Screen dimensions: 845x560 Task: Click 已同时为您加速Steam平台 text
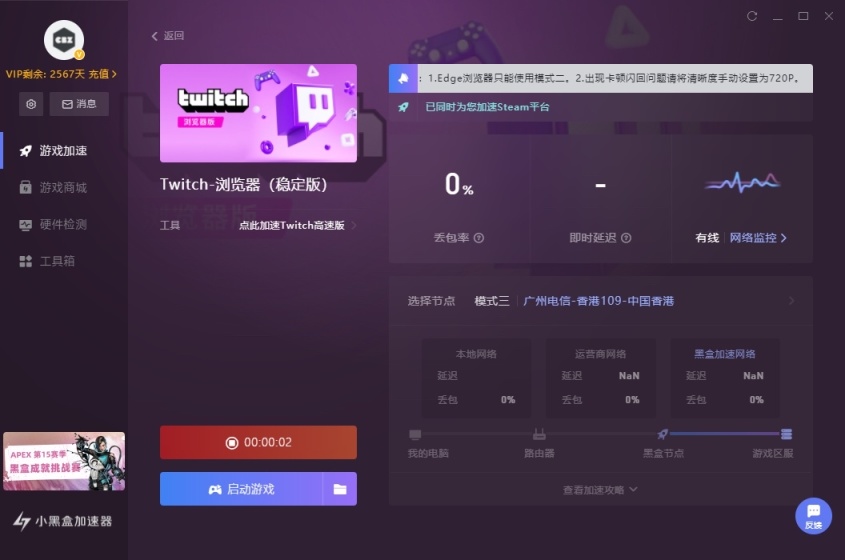coord(487,107)
